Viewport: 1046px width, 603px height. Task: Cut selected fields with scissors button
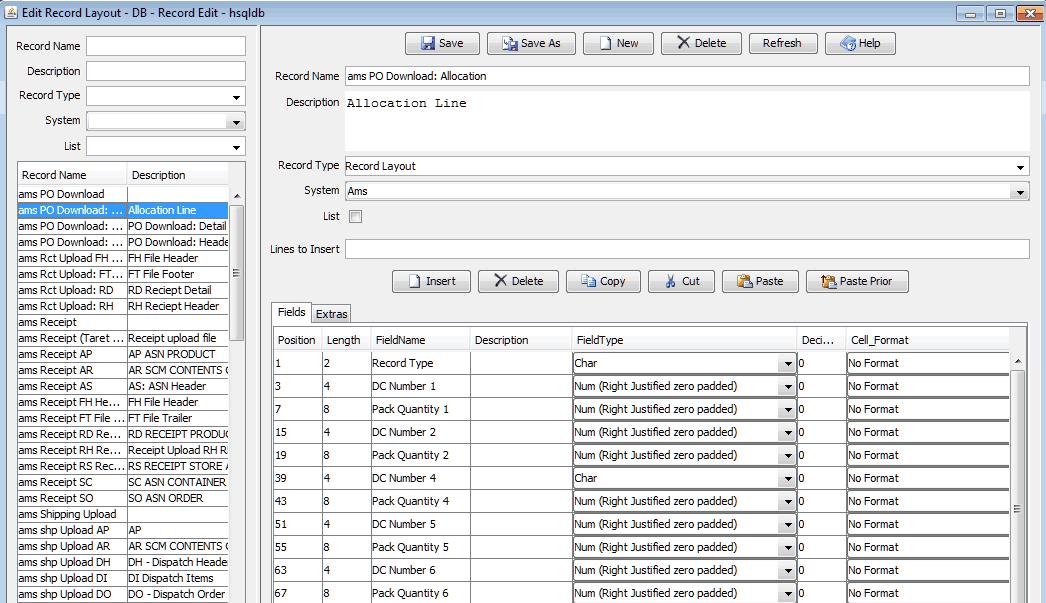pos(681,281)
